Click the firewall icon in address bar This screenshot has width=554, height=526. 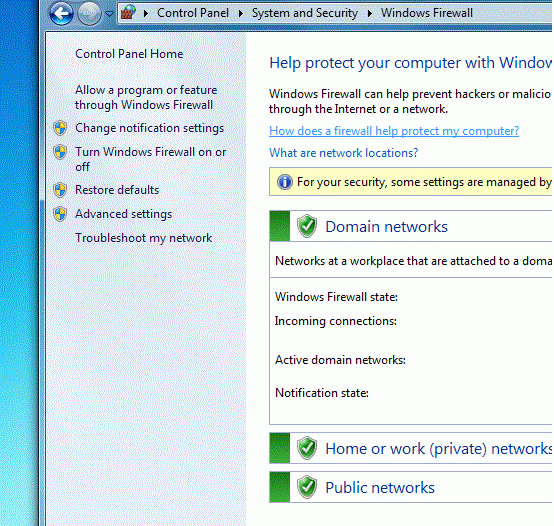tap(129, 13)
